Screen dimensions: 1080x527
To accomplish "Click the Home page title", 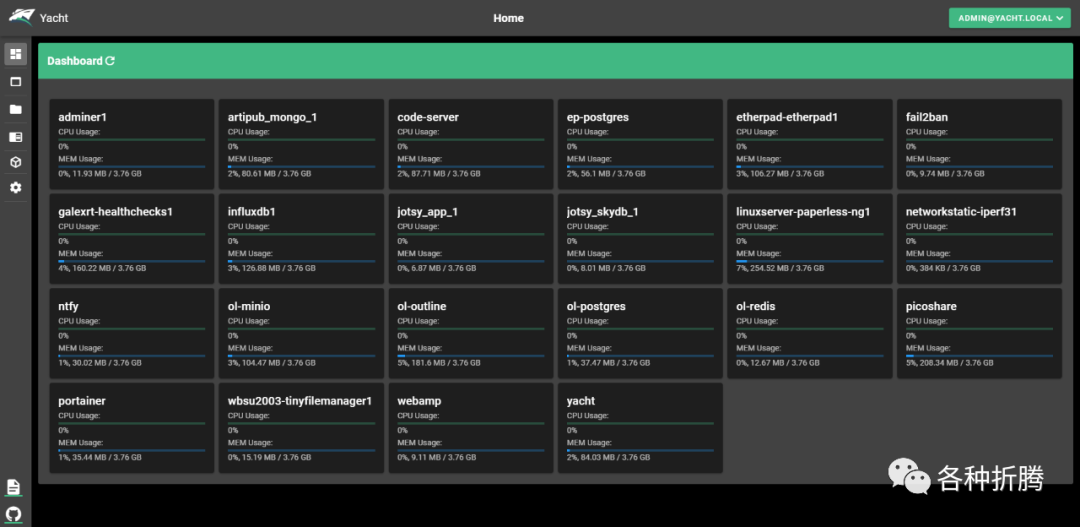I will (x=508, y=18).
